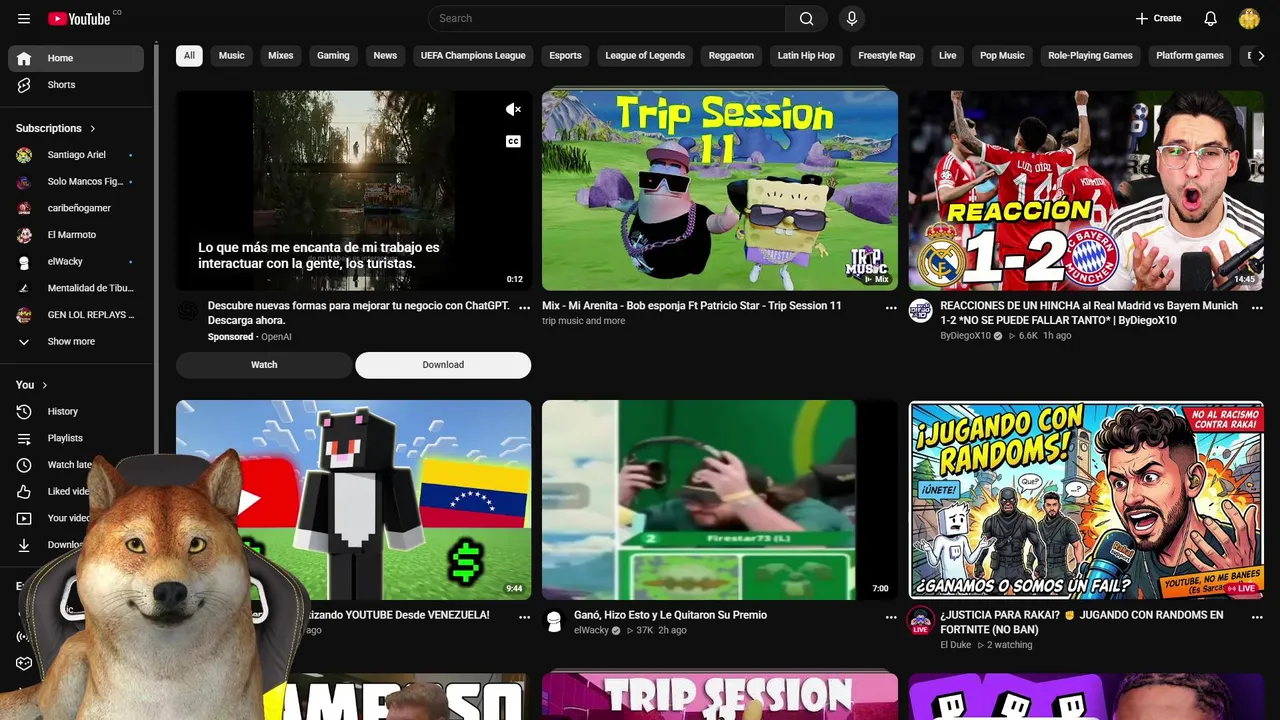Expand the You section arrow

(45, 385)
